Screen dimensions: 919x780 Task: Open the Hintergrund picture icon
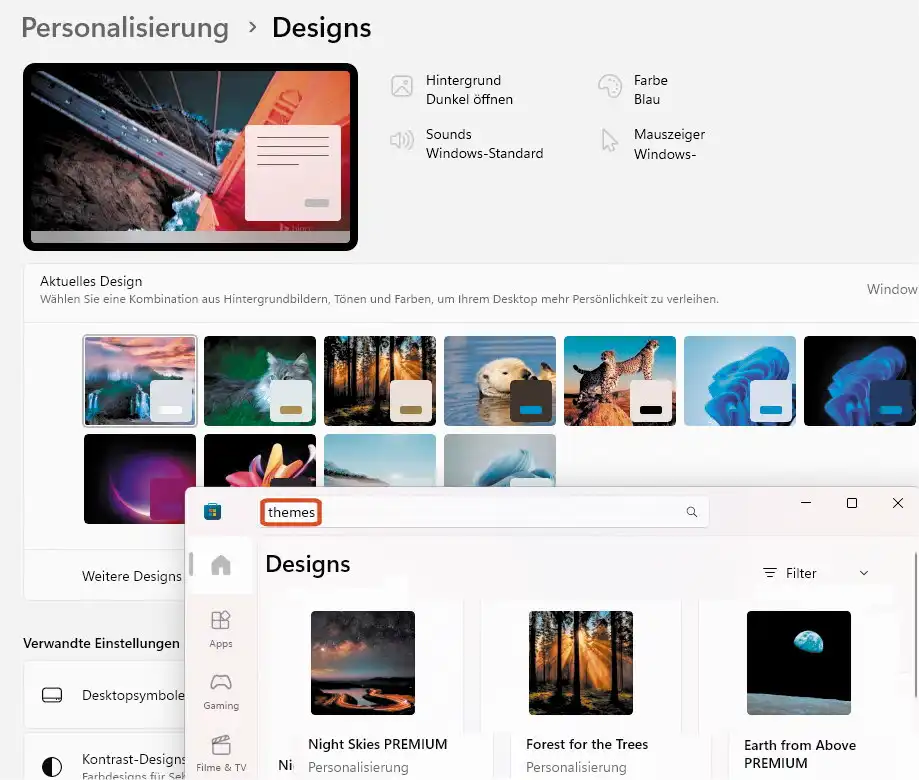point(402,86)
